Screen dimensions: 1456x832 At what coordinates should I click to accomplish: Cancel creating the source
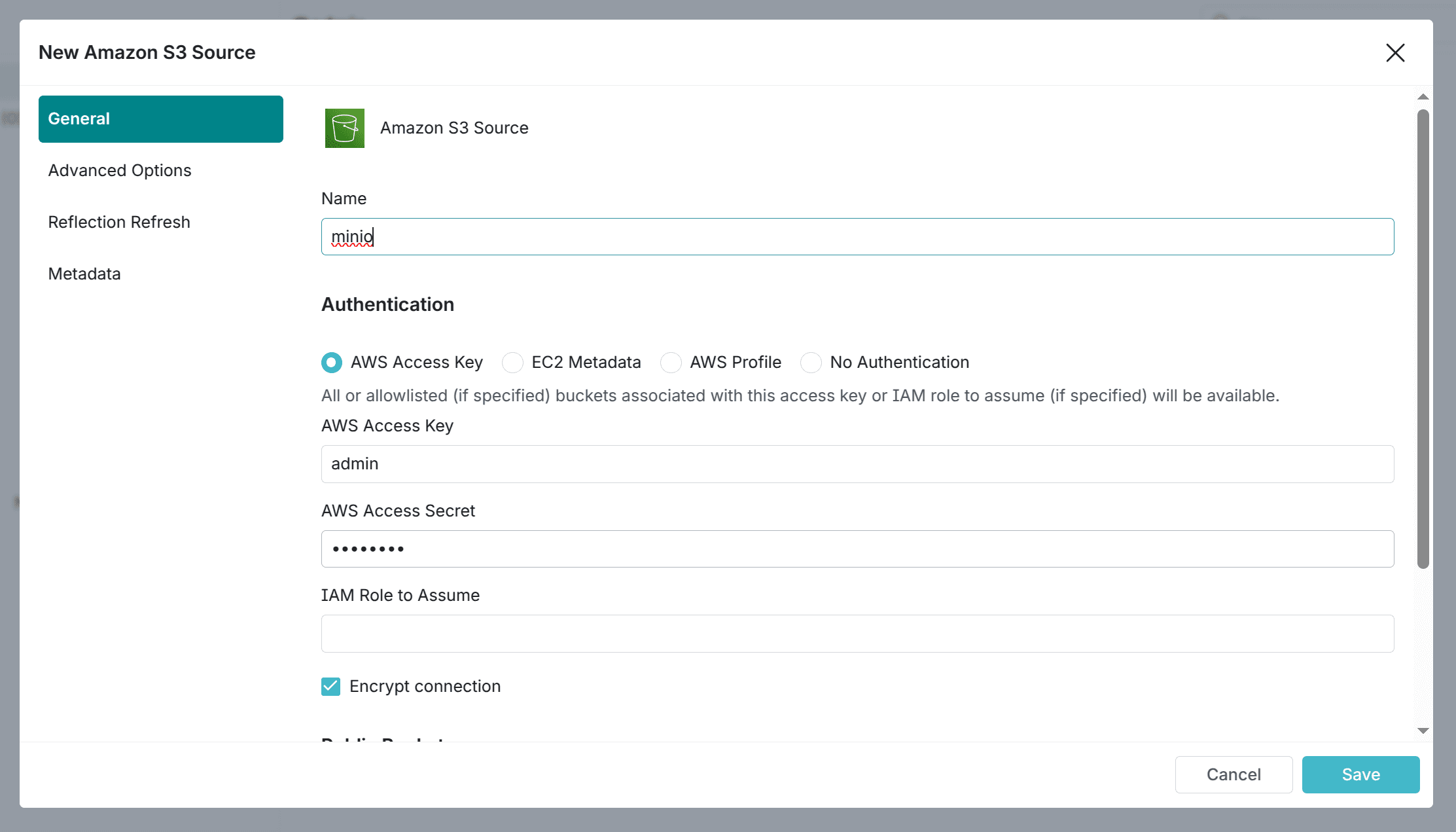(x=1234, y=775)
